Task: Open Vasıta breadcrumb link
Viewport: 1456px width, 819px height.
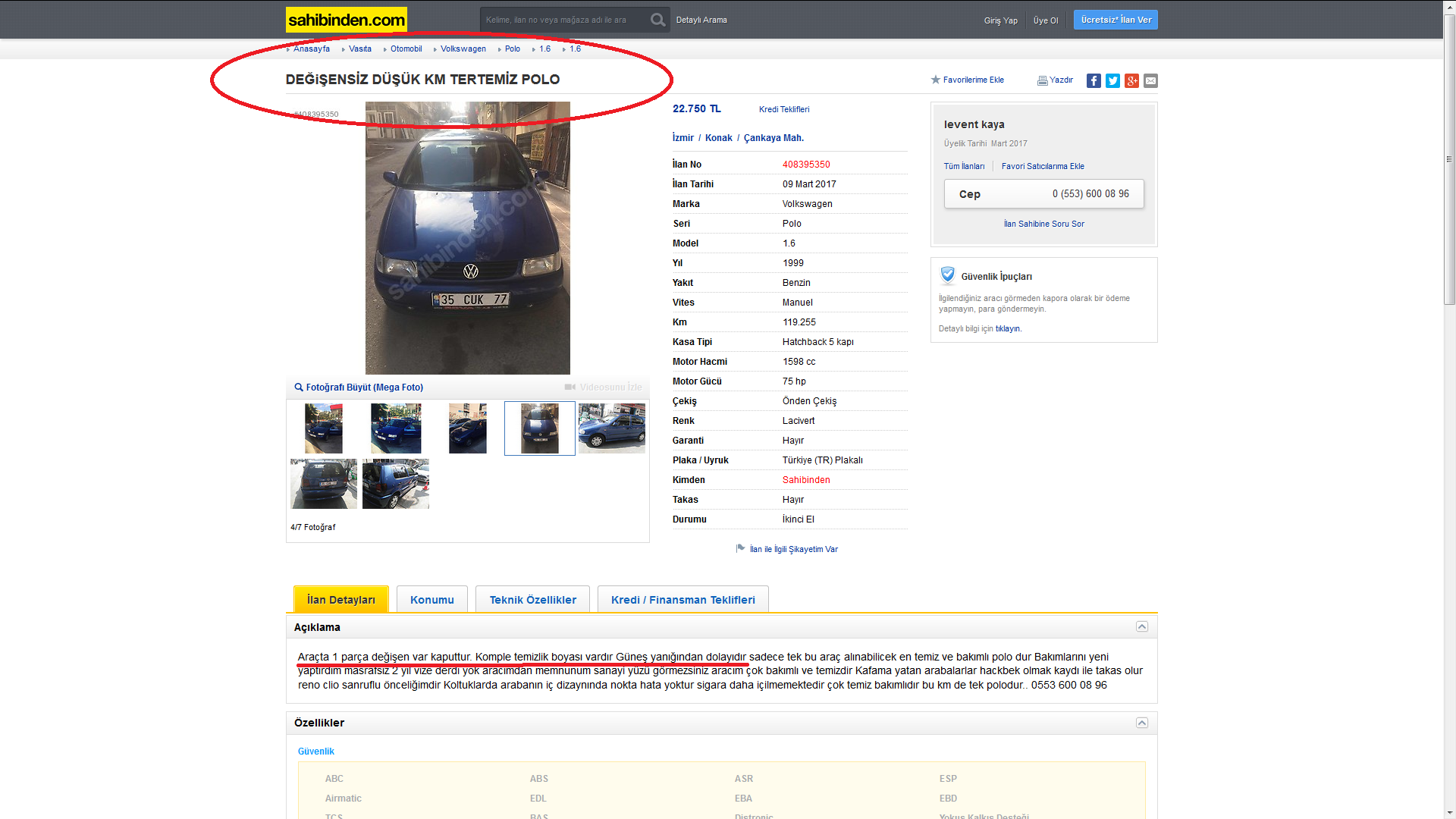Action: pos(360,49)
